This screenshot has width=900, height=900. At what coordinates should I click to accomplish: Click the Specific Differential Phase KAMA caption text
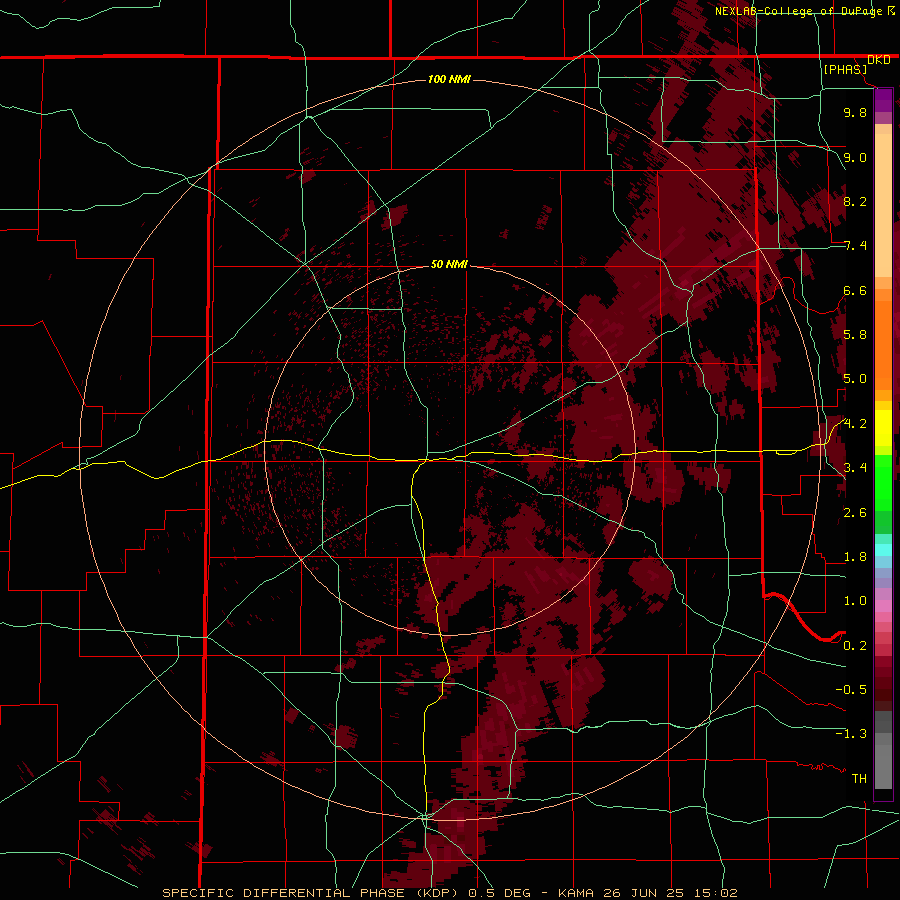[x=449, y=893]
